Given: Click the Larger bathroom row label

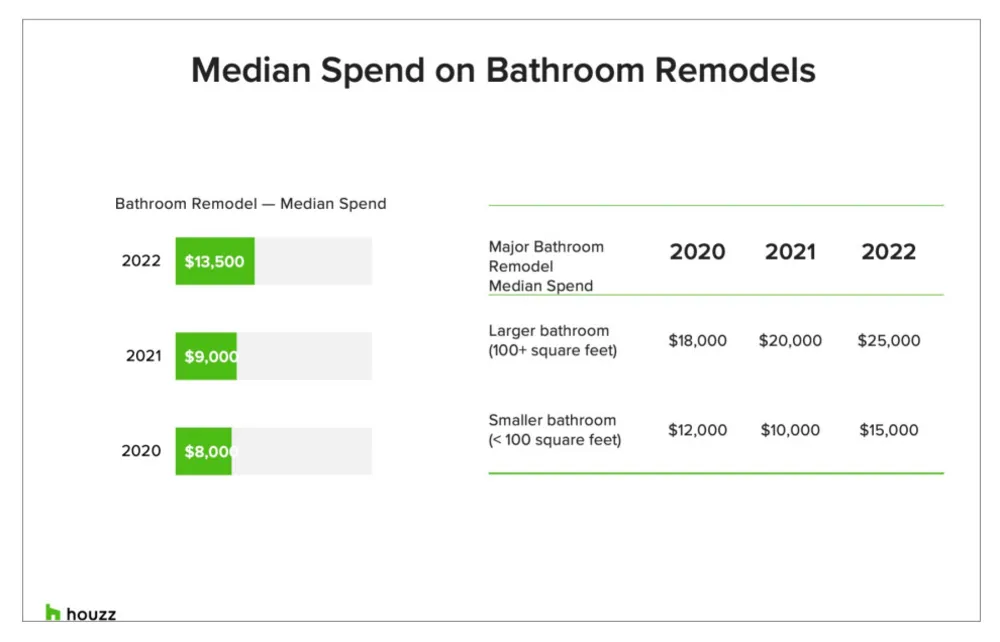Looking at the screenshot, I should (x=553, y=340).
